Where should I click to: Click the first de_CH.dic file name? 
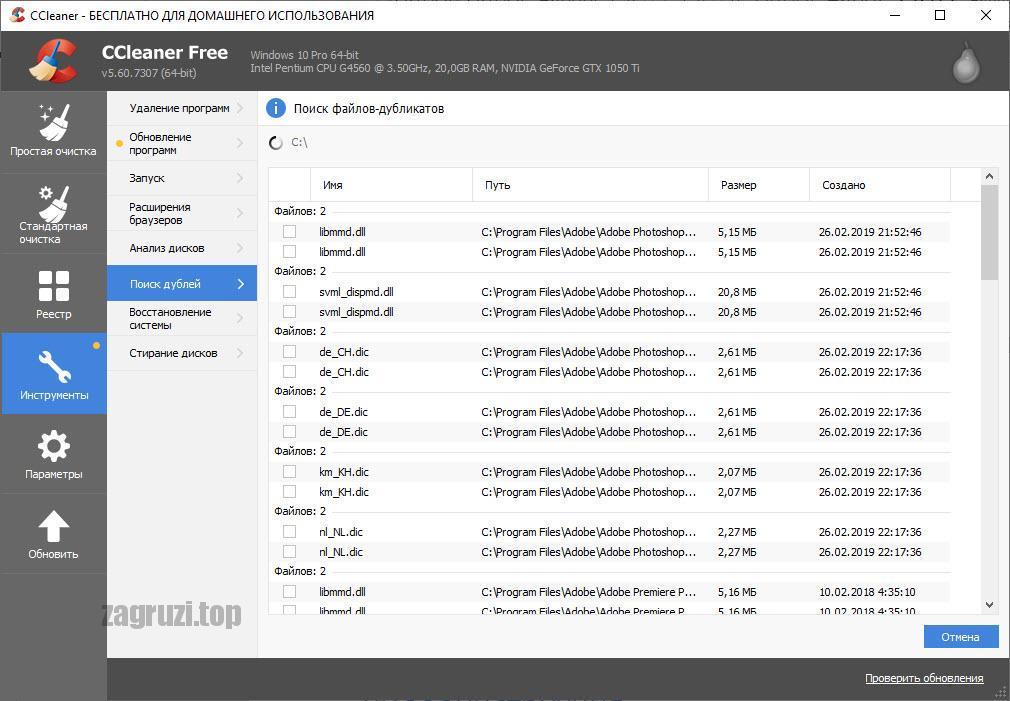(x=344, y=352)
